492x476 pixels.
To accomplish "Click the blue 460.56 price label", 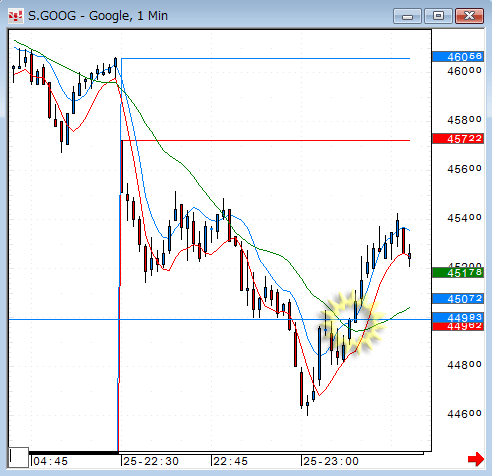I will (457, 57).
